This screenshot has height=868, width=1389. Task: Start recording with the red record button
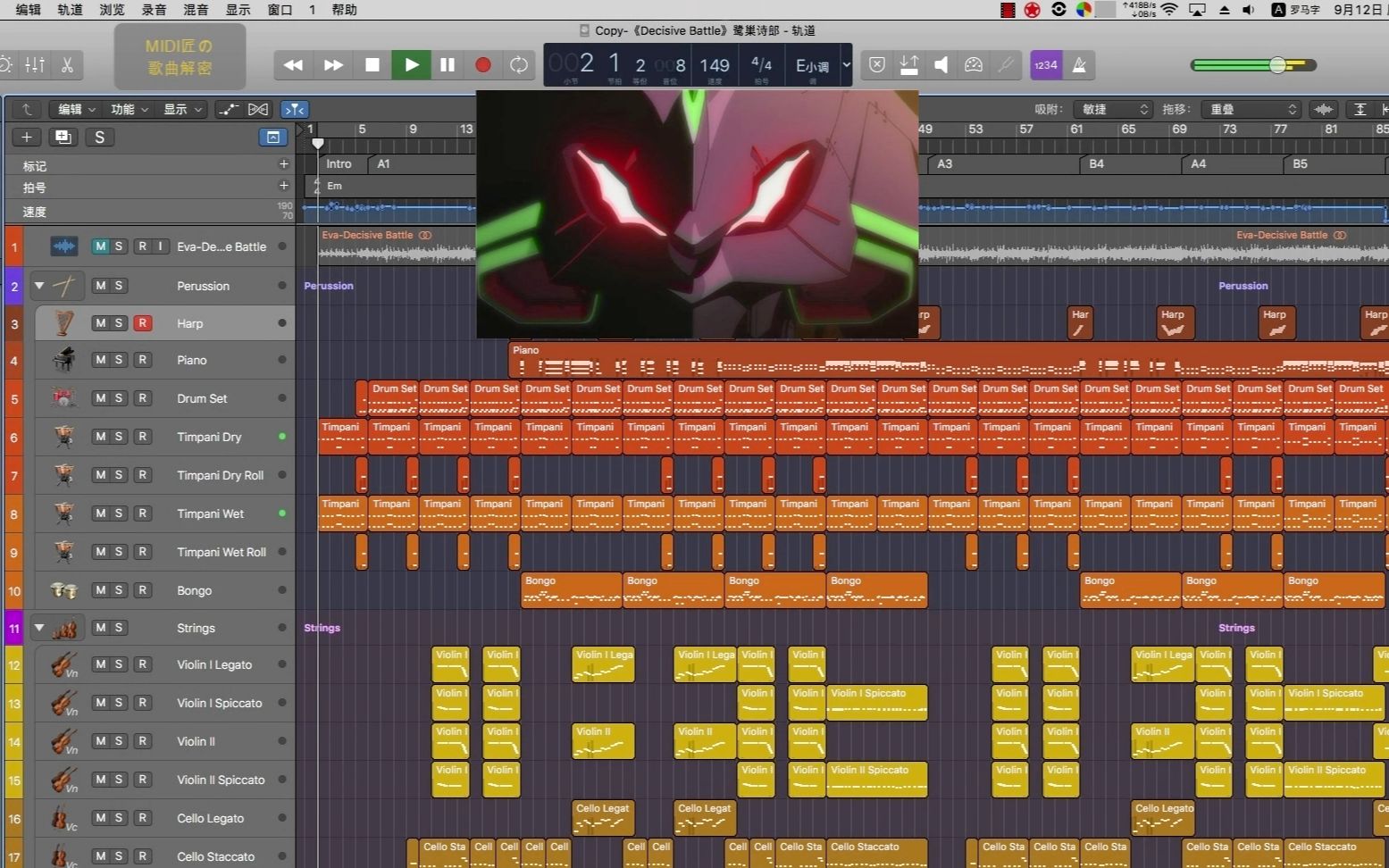coord(483,64)
